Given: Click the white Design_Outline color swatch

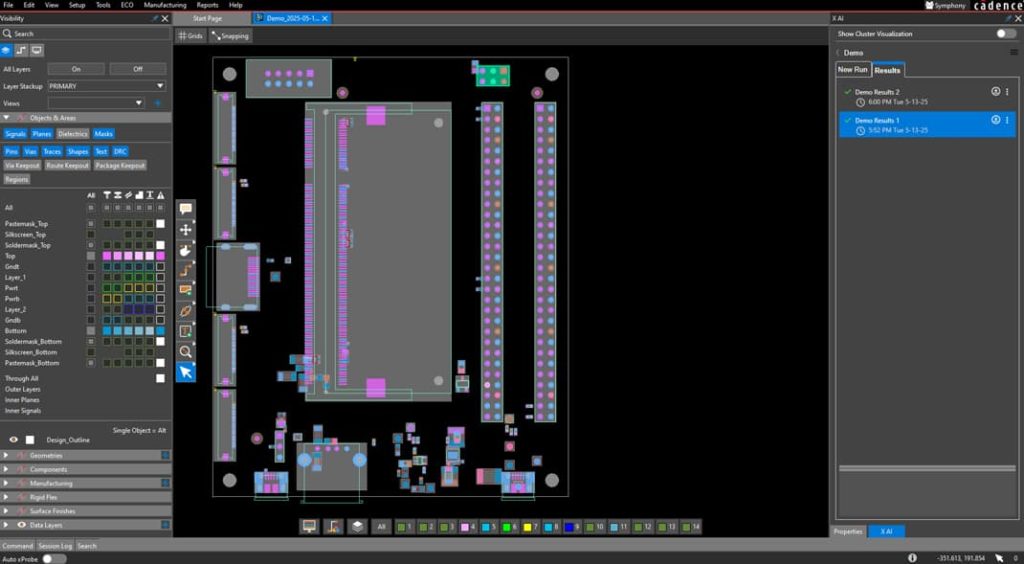Looking at the screenshot, I should tap(30, 439).
